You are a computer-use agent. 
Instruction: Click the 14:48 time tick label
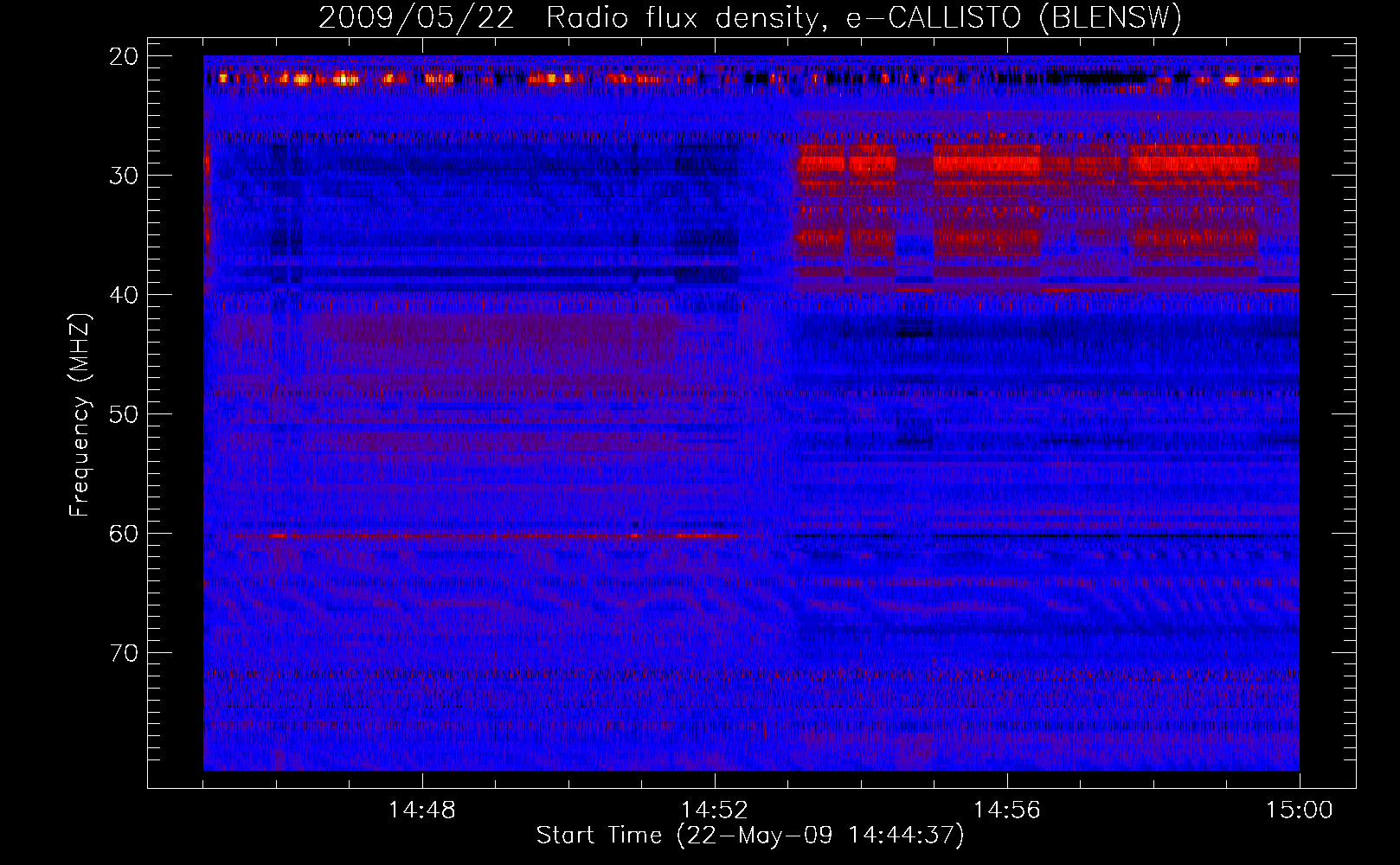(422, 811)
